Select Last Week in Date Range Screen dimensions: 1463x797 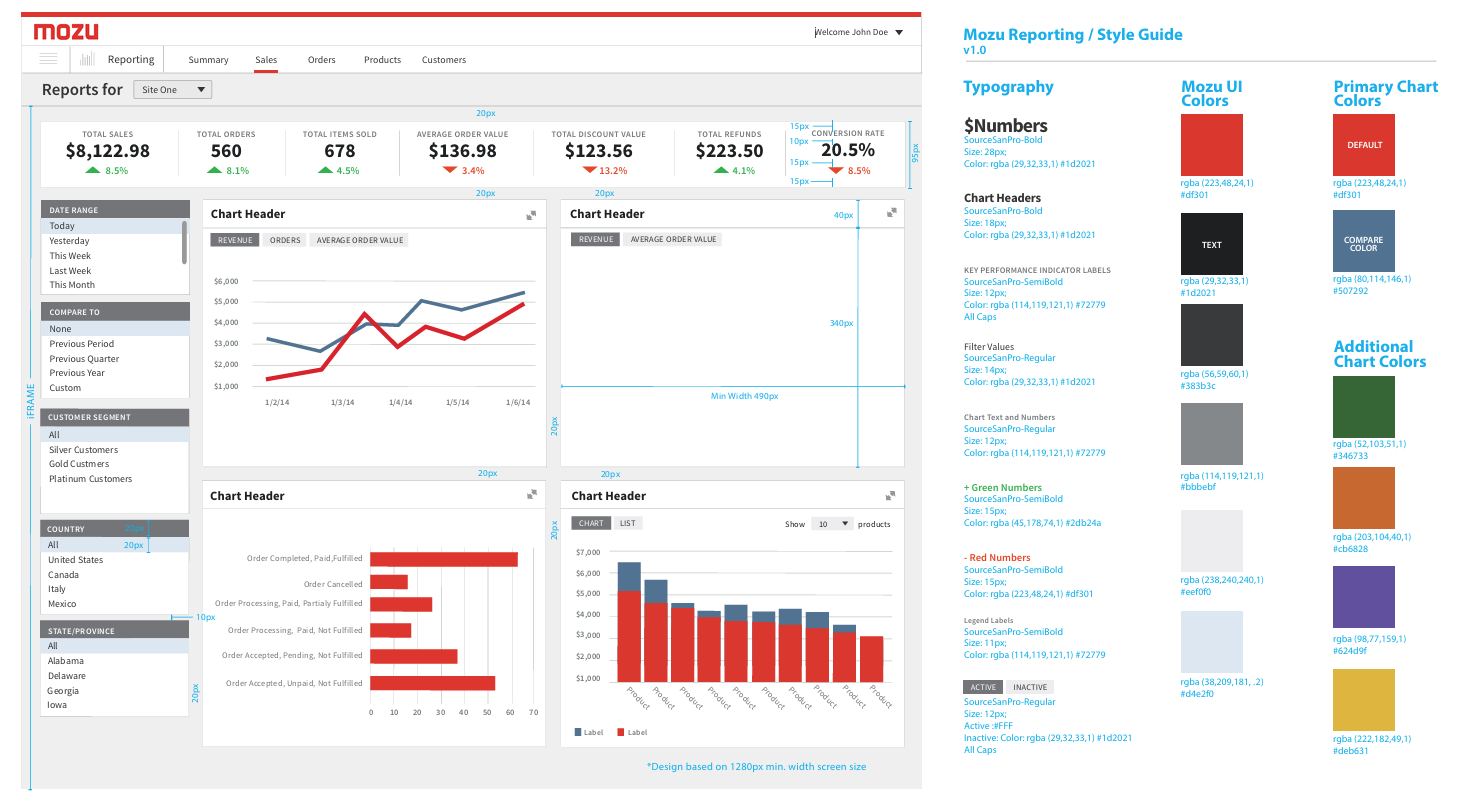coord(111,271)
